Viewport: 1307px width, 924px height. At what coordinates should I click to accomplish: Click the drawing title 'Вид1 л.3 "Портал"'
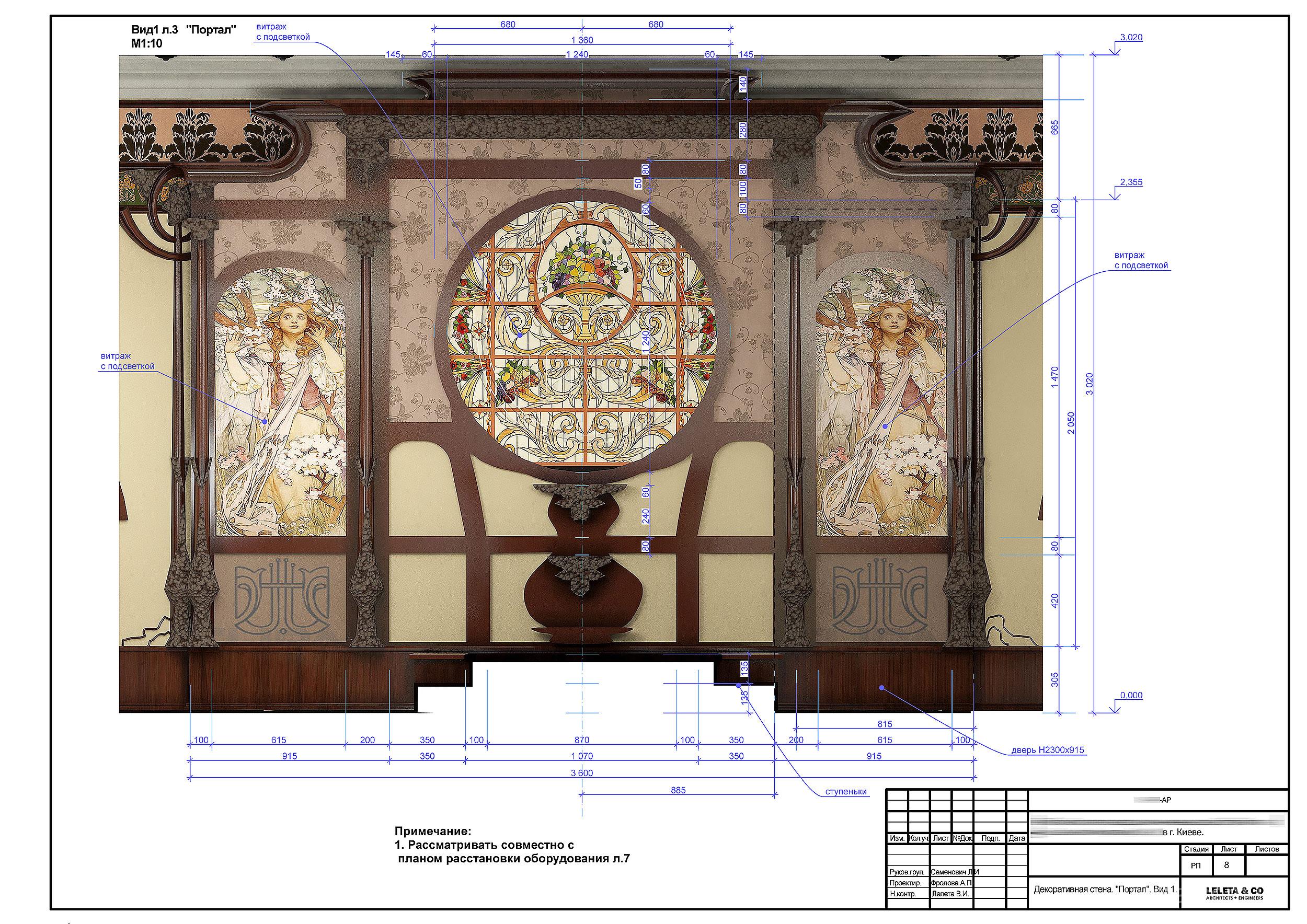pos(184,30)
